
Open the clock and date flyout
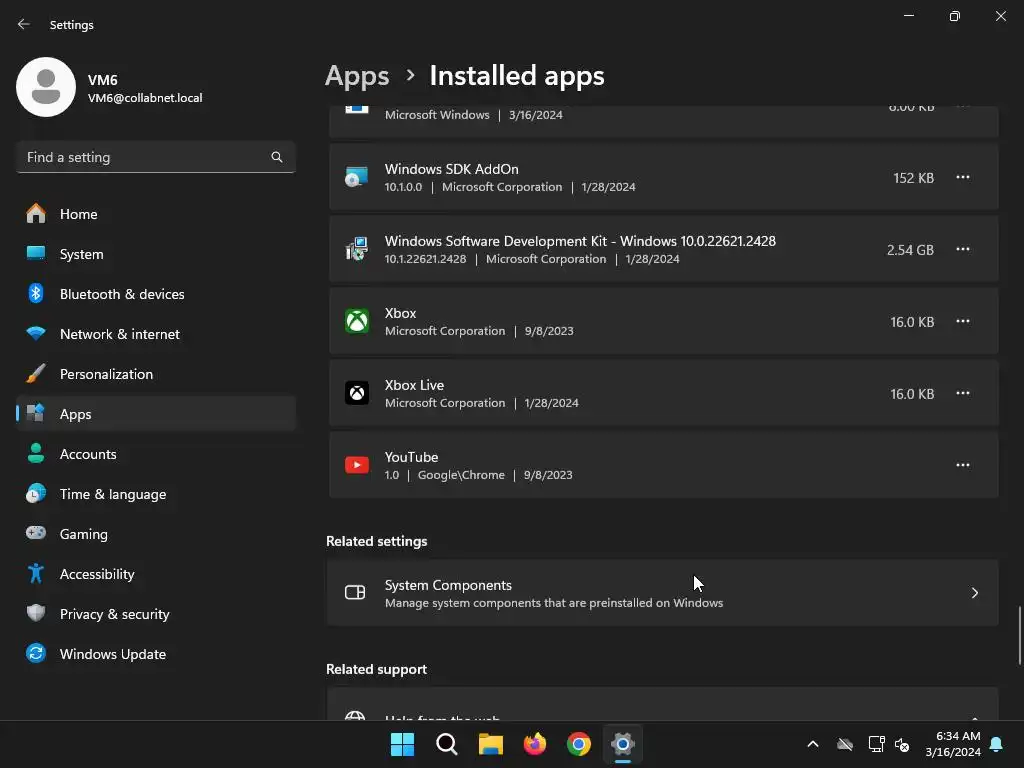tap(953, 744)
